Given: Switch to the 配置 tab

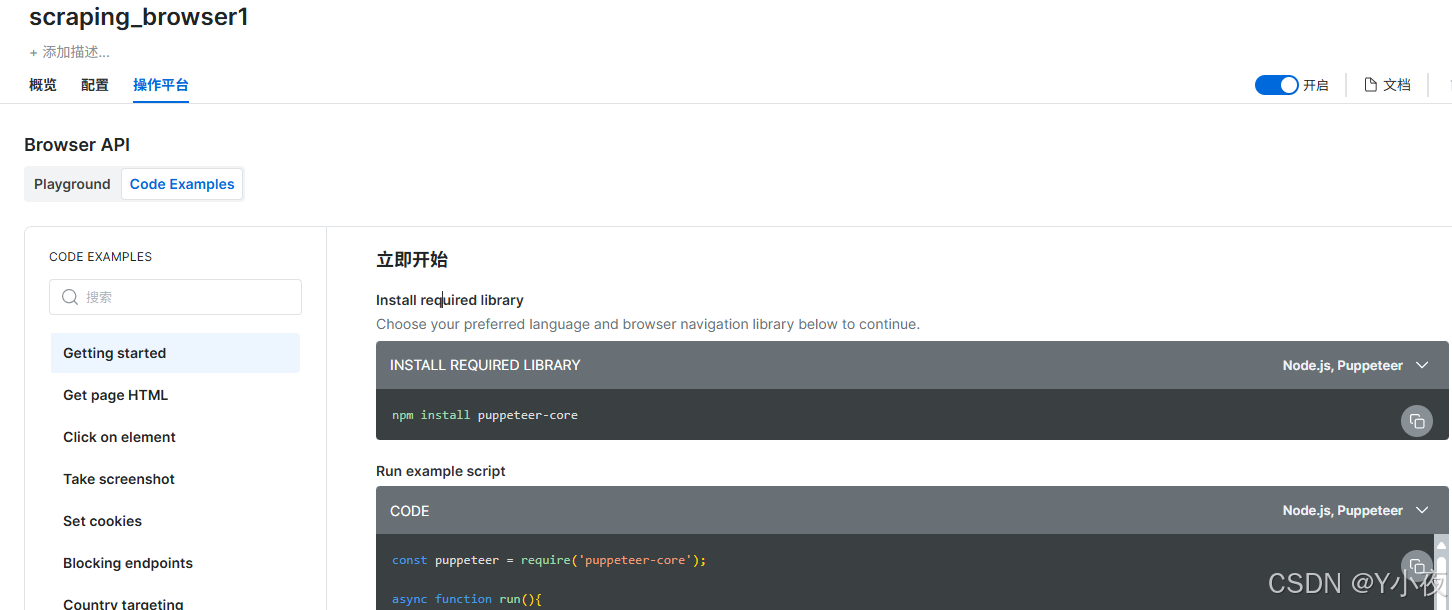Looking at the screenshot, I should click(95, 85).
